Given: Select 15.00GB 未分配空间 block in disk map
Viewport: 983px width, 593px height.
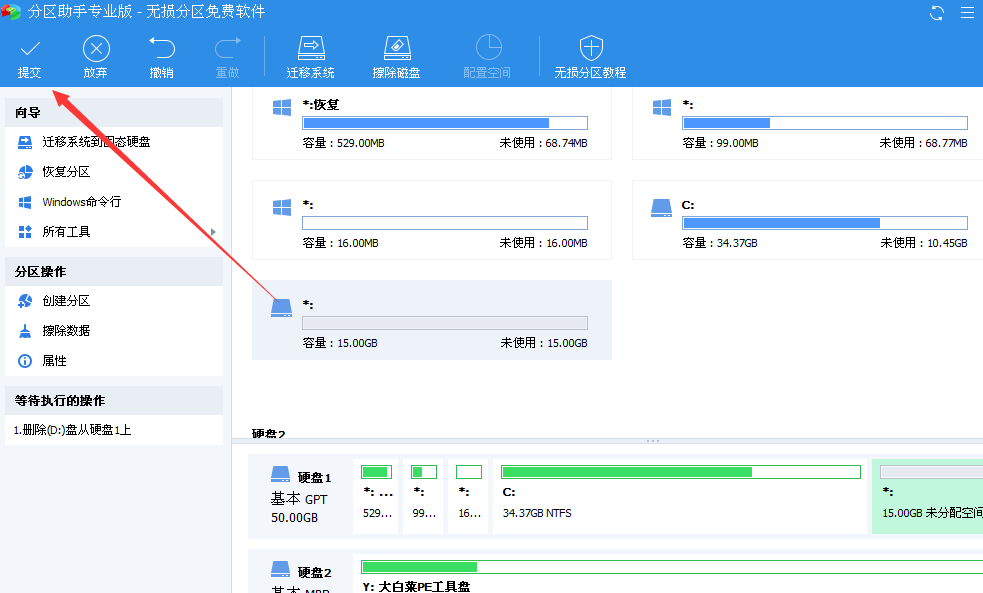Looking at the screenshot, I should tap(928, 496).
